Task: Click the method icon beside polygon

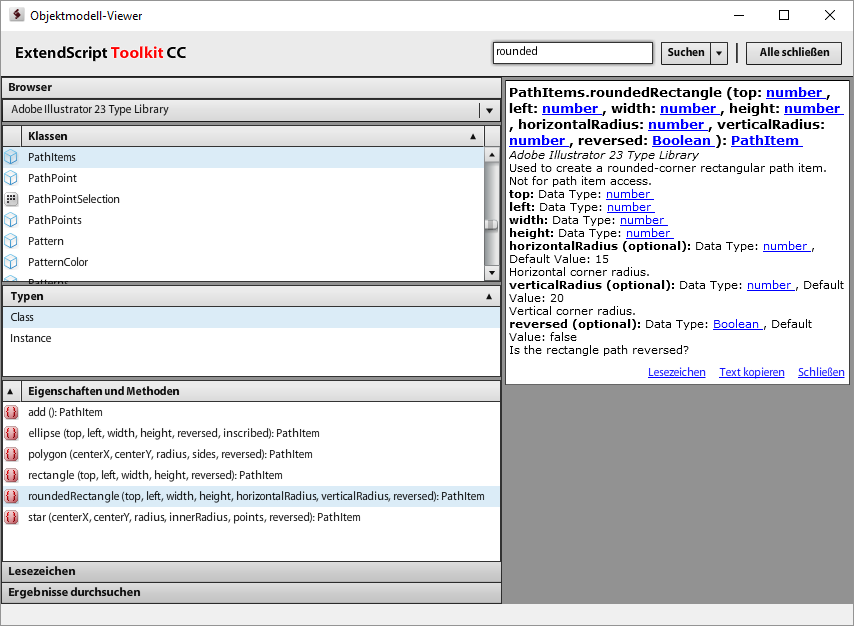Action: 11,454
